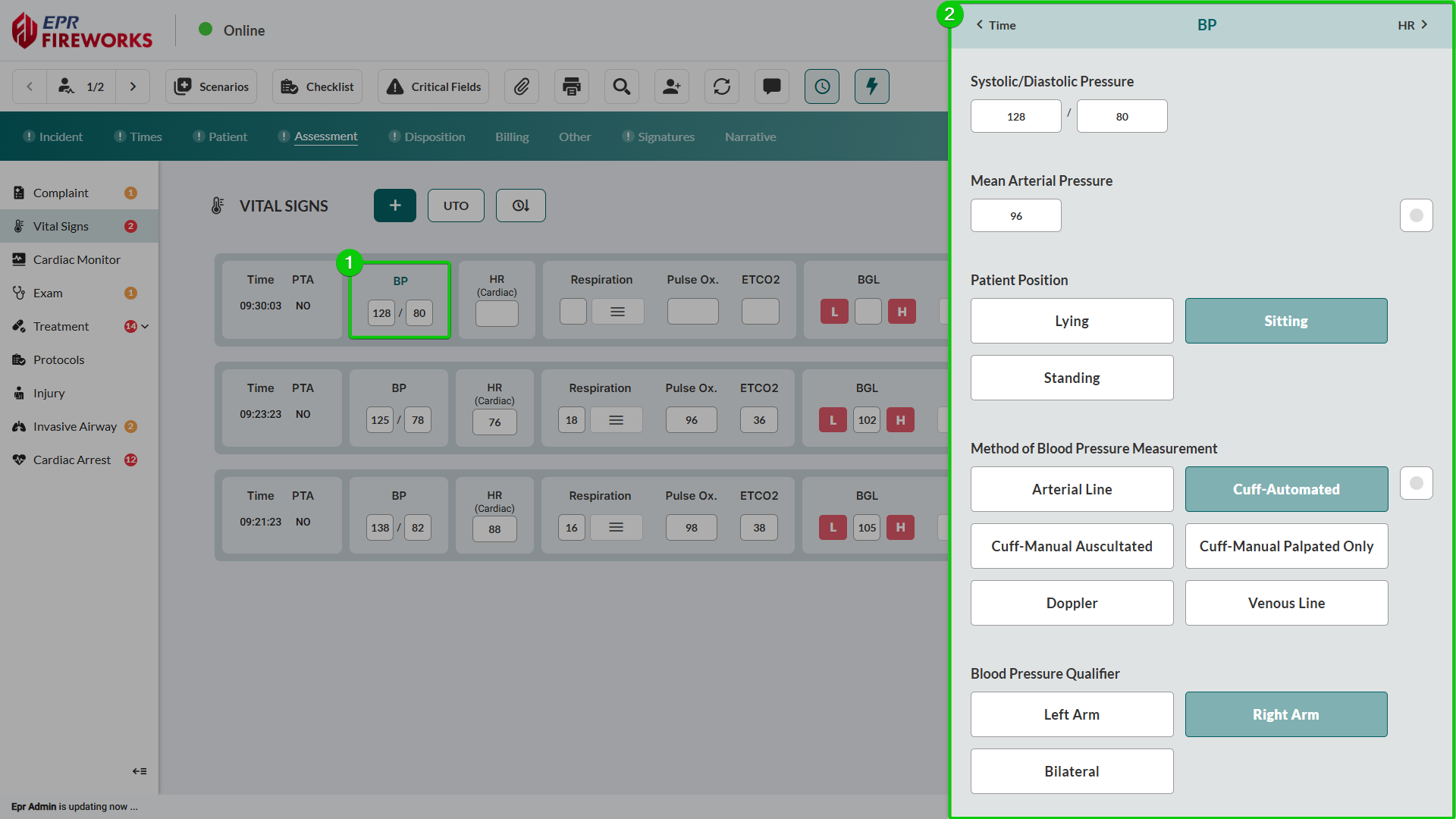This screenshot has width=1456, height=819.
Task: Click the add user icon
Action: (672, 86)
